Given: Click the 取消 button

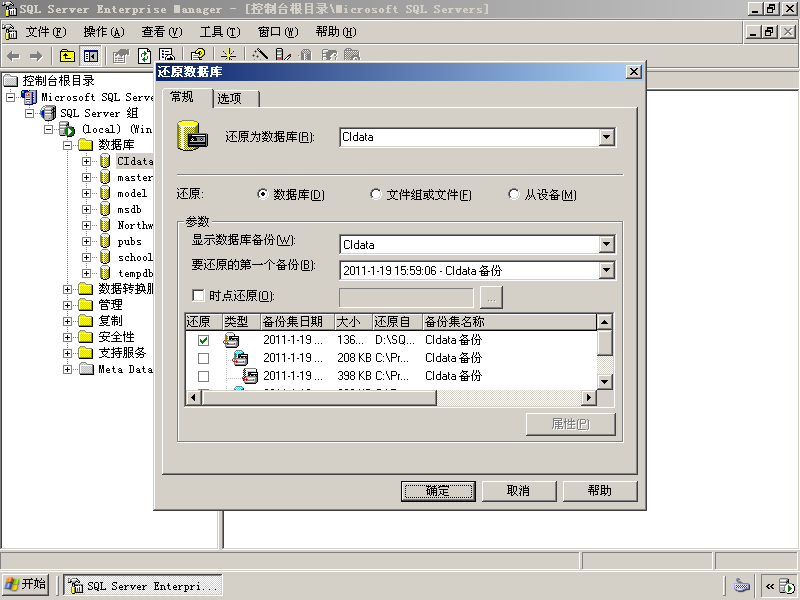Looking at the screenshot, I should (x=518, y=491).
